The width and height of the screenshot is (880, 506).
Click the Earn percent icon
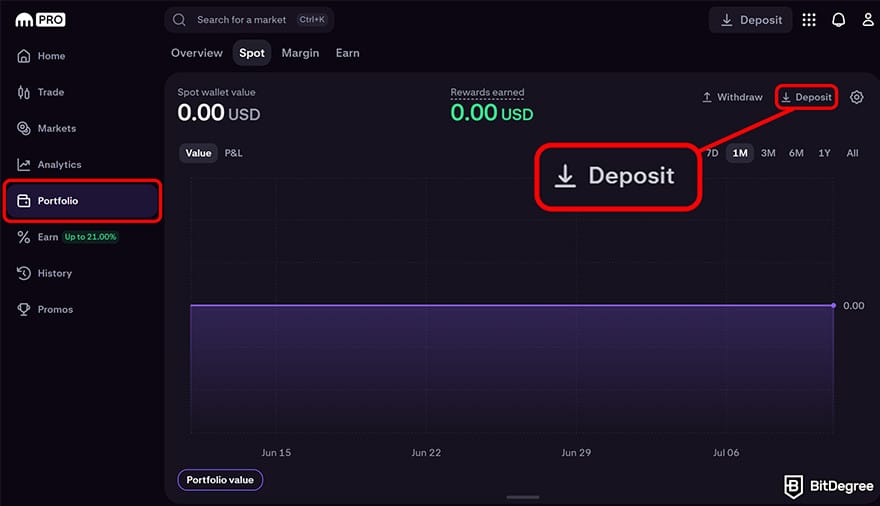click(24, 237)
